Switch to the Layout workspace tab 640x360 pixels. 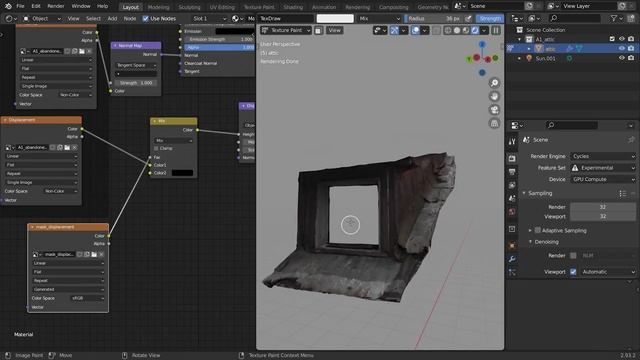[131, 7]
